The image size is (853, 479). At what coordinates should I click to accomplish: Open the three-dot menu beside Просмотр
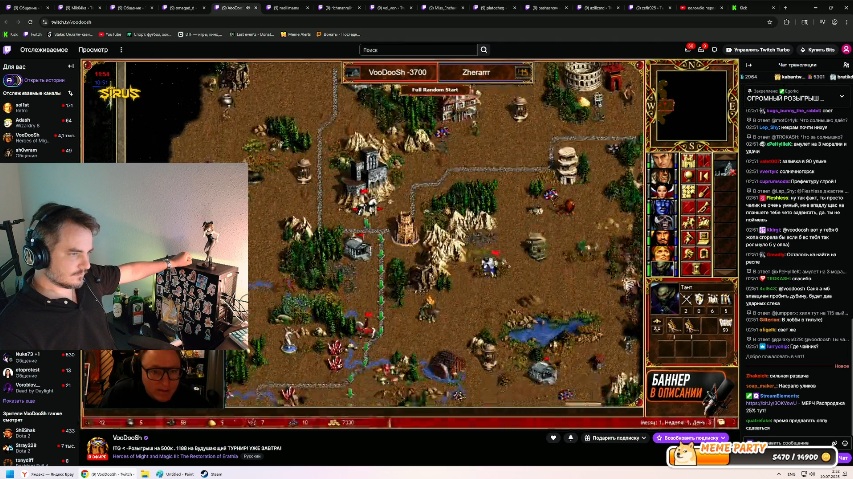click(x=121, y=49)
